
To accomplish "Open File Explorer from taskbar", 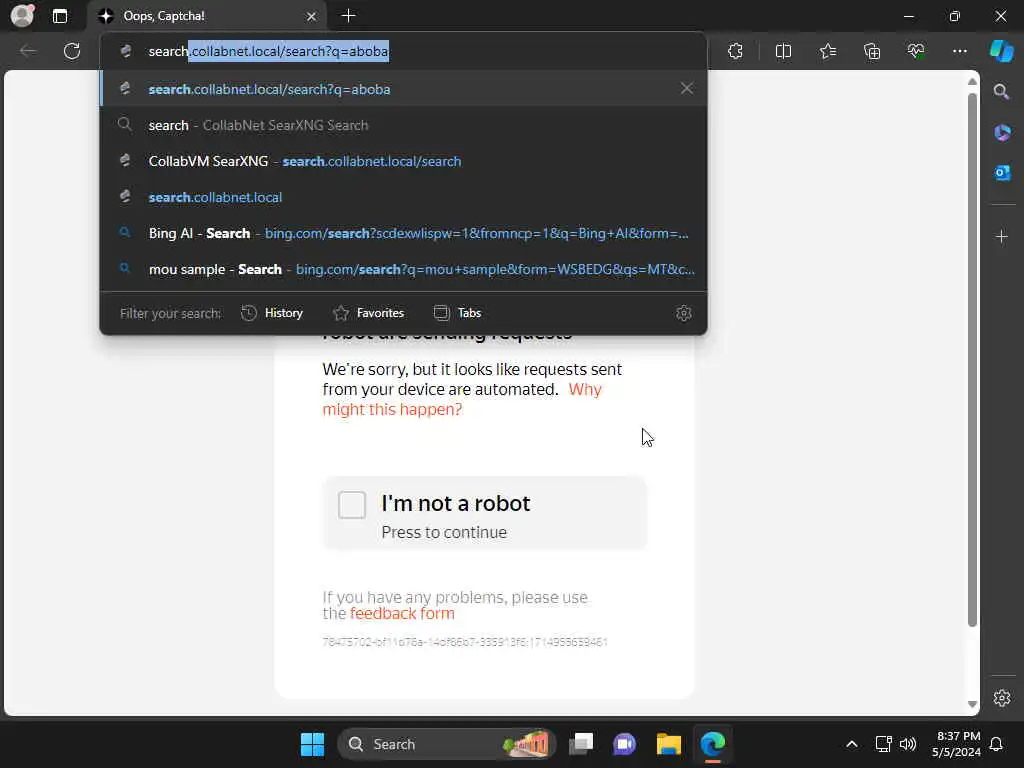I will (669, 744).
